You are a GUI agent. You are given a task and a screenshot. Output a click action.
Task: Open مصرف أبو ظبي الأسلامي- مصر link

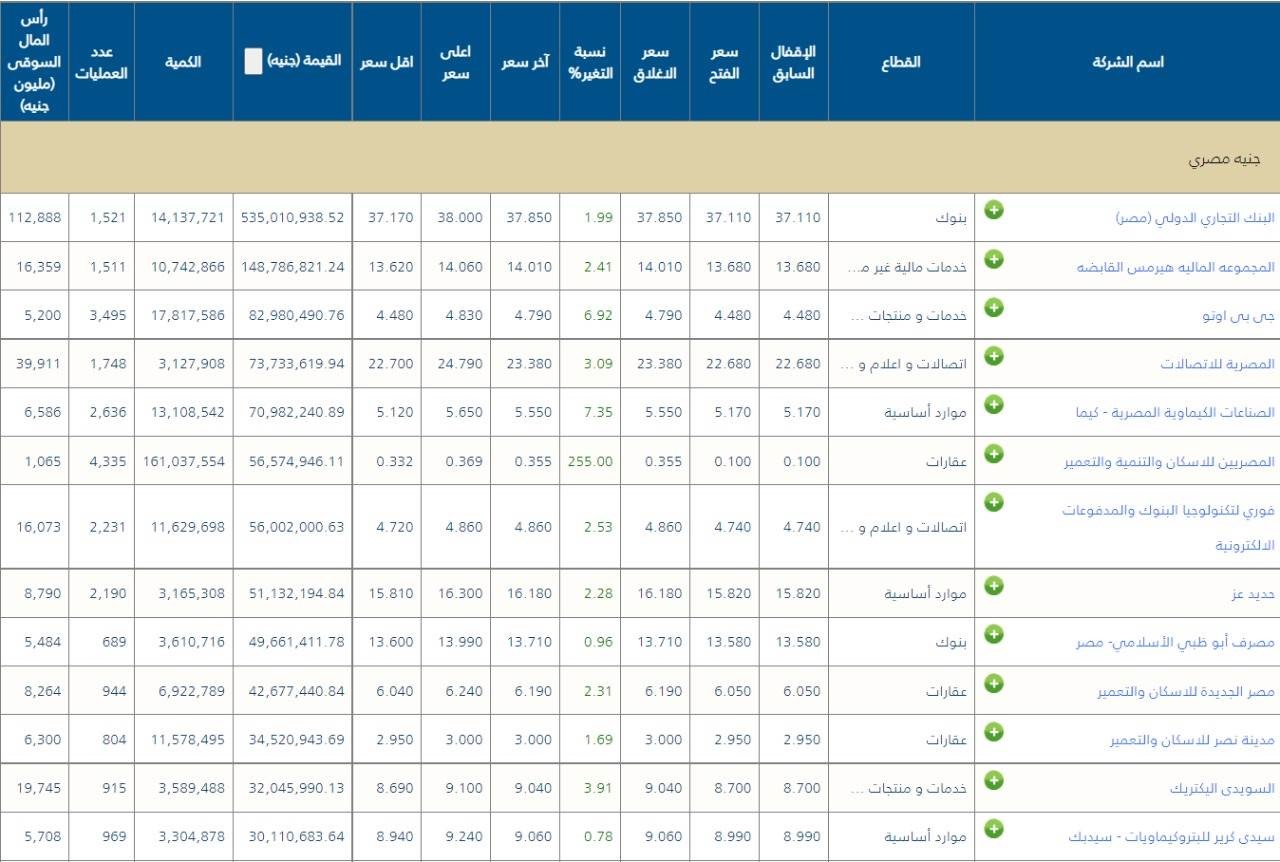pos(1176,642)
